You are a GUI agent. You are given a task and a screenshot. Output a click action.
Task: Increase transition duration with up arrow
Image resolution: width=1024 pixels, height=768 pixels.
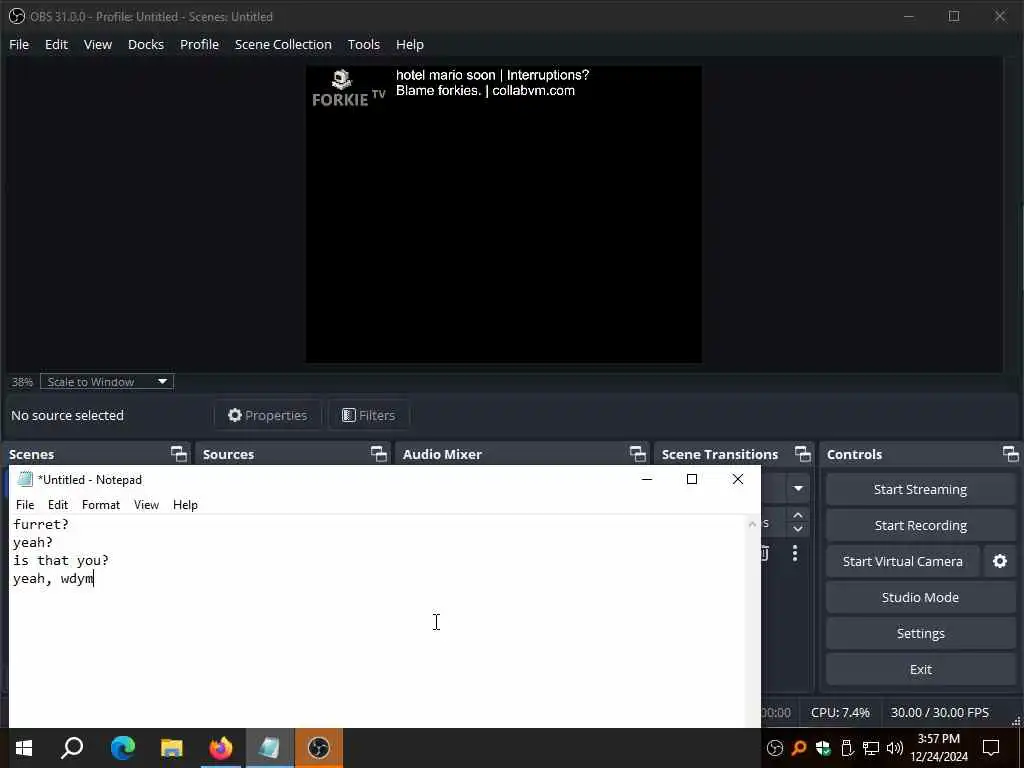pos(797,516)
